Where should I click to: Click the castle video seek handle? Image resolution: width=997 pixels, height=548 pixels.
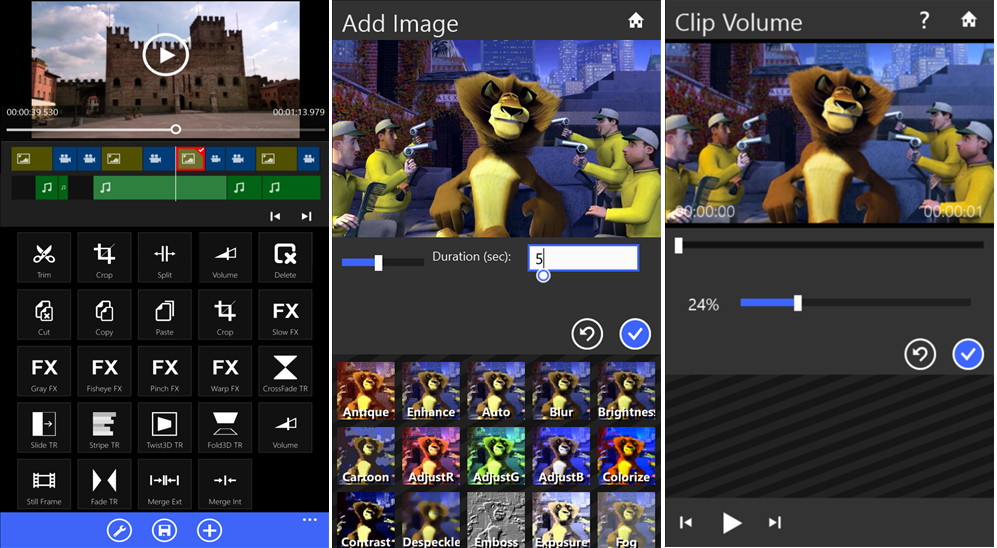coord(175,129)
